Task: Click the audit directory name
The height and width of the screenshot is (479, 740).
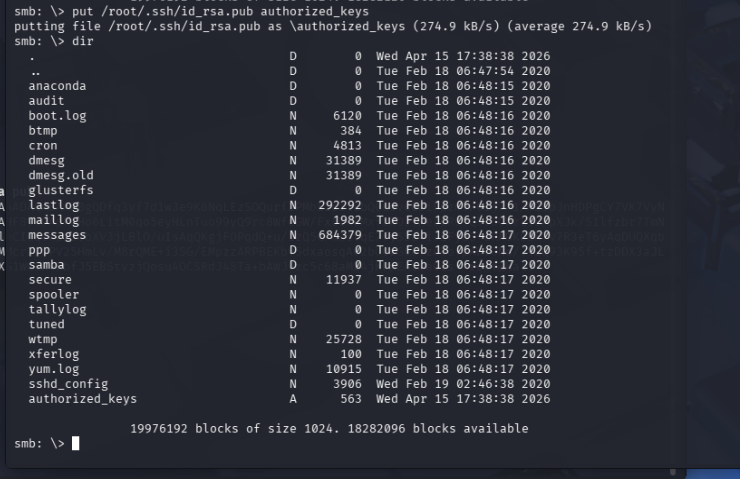Action: coord(46,101)
